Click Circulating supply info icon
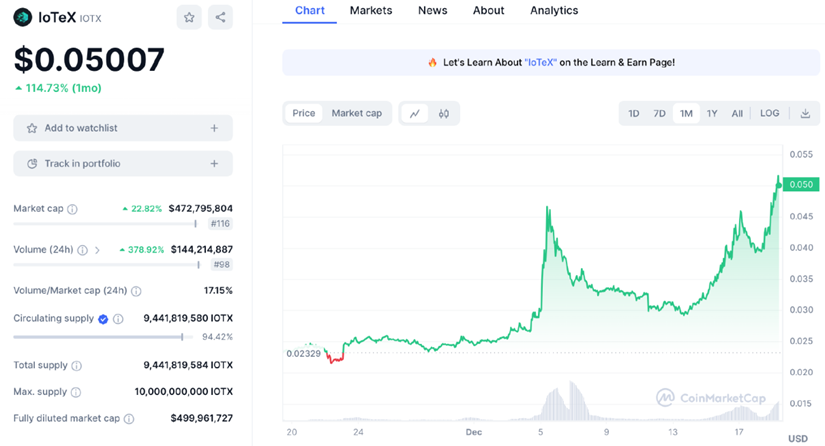The height and width of the screenshot is (446, 825). coord(118,319)
